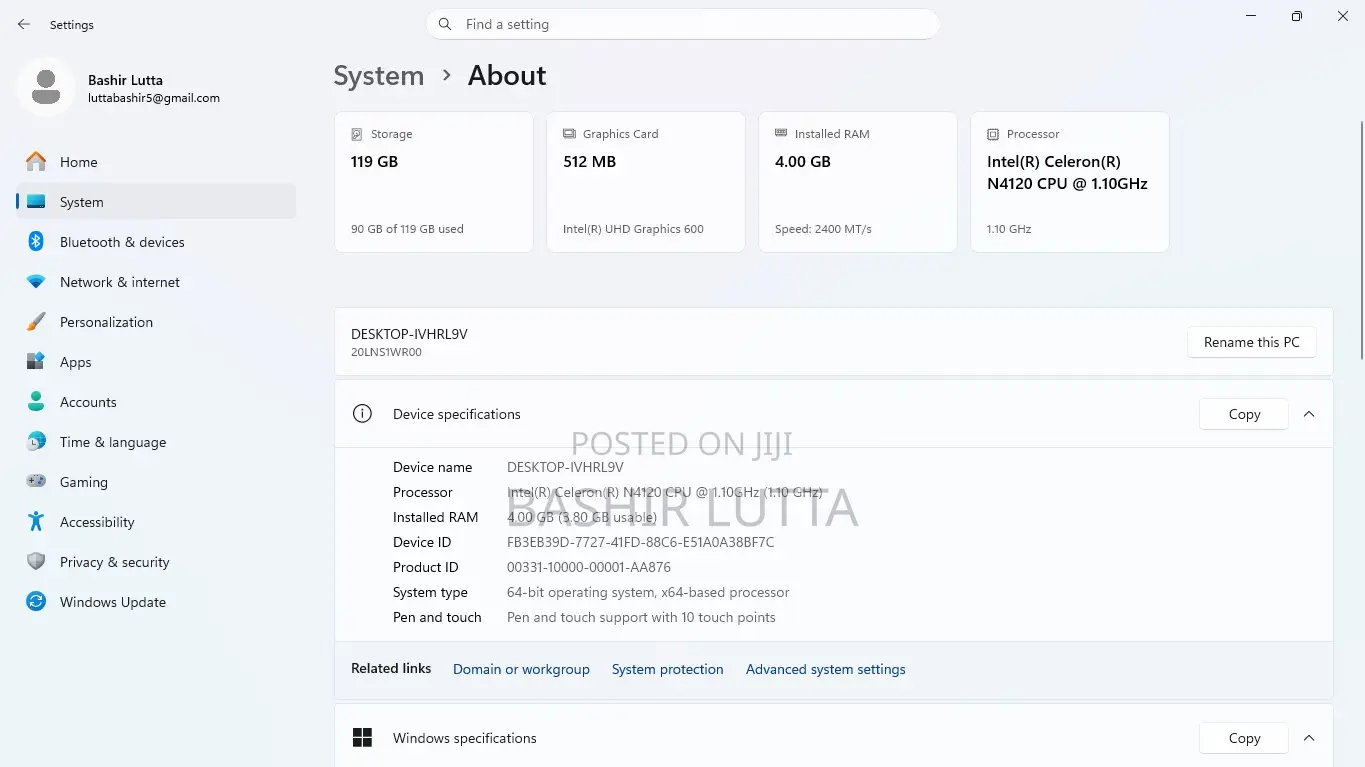Viewport: 1365px width, 767px height.
Task: Click the Device specifications info icon
Action: [x=363, y=414]
